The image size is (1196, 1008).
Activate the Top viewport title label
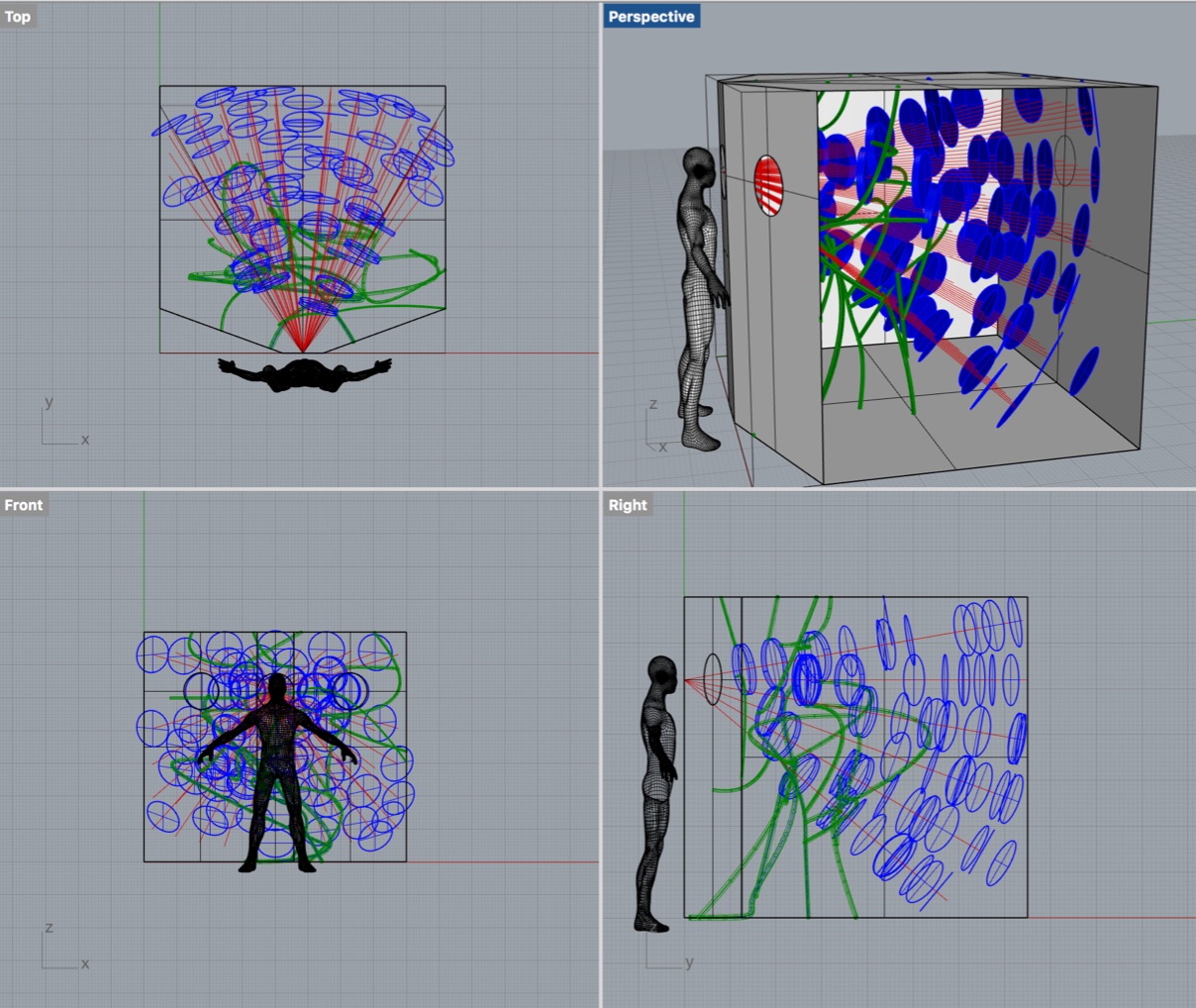pos(18,17)
